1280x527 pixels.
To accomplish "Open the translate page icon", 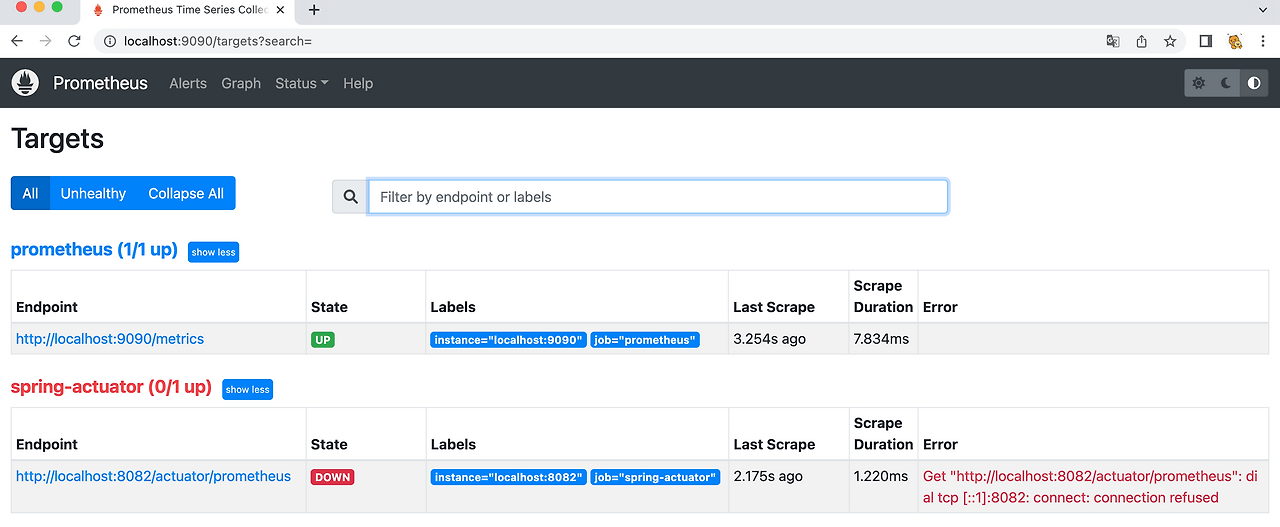I will 1113,41.
